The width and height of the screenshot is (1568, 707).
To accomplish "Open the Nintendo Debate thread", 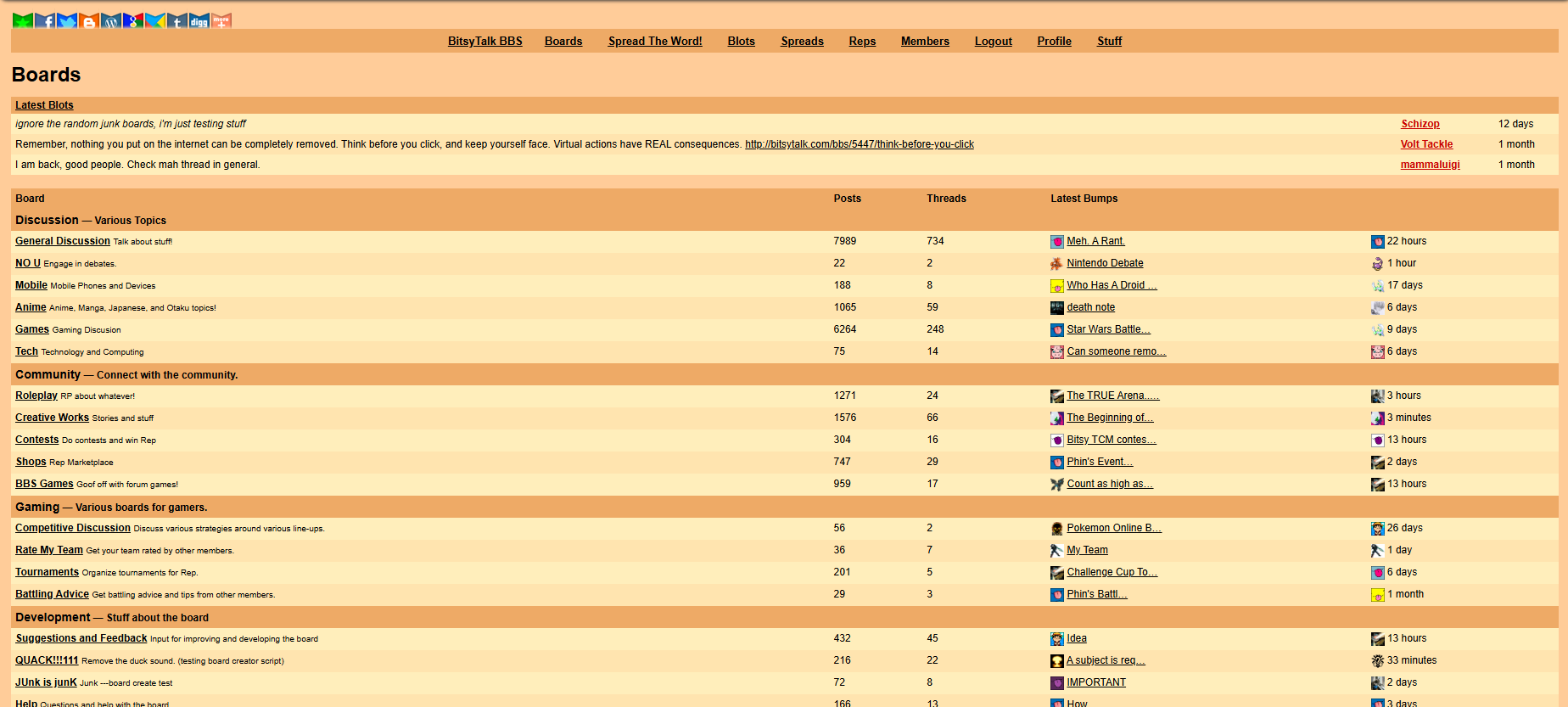I will pos(1105,263).
